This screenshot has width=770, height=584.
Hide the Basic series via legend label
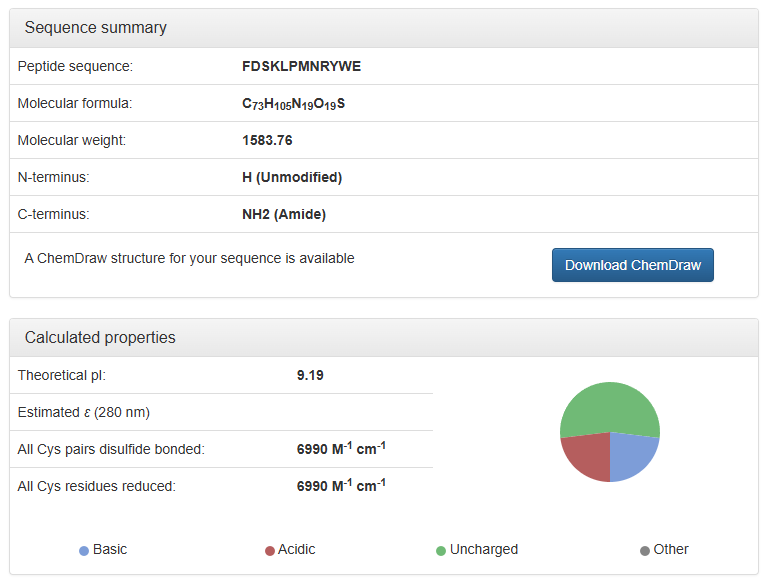tap(110, 550)
